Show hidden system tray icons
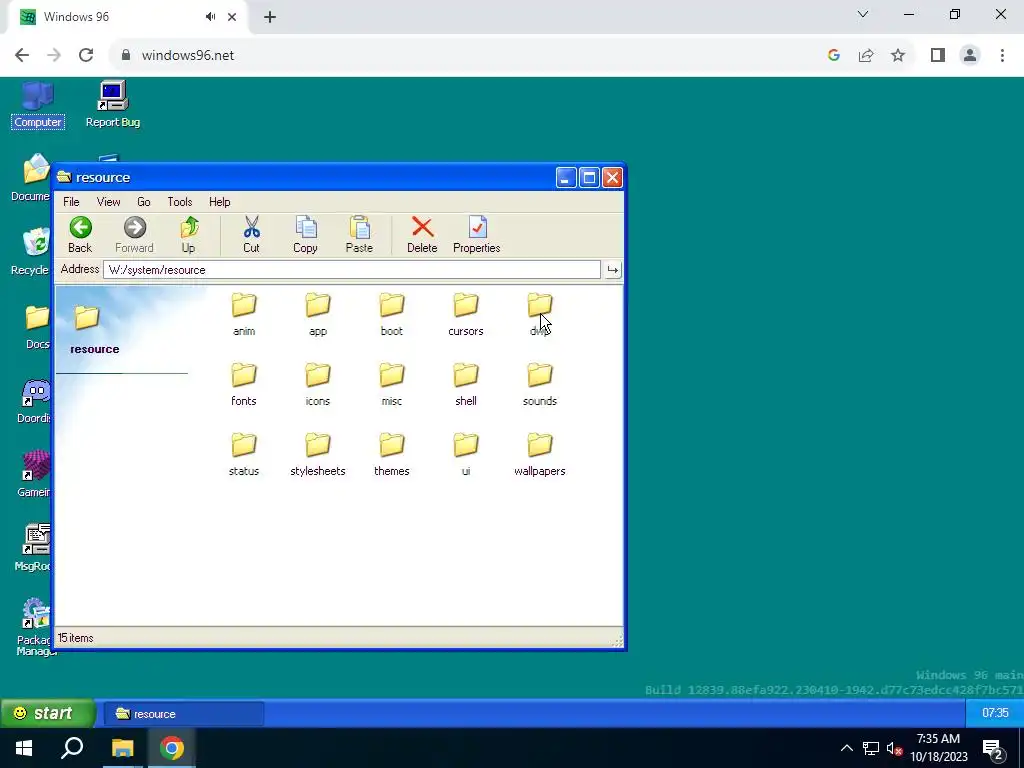This screenshot has width=1024, height=768. tap(846, 748)
